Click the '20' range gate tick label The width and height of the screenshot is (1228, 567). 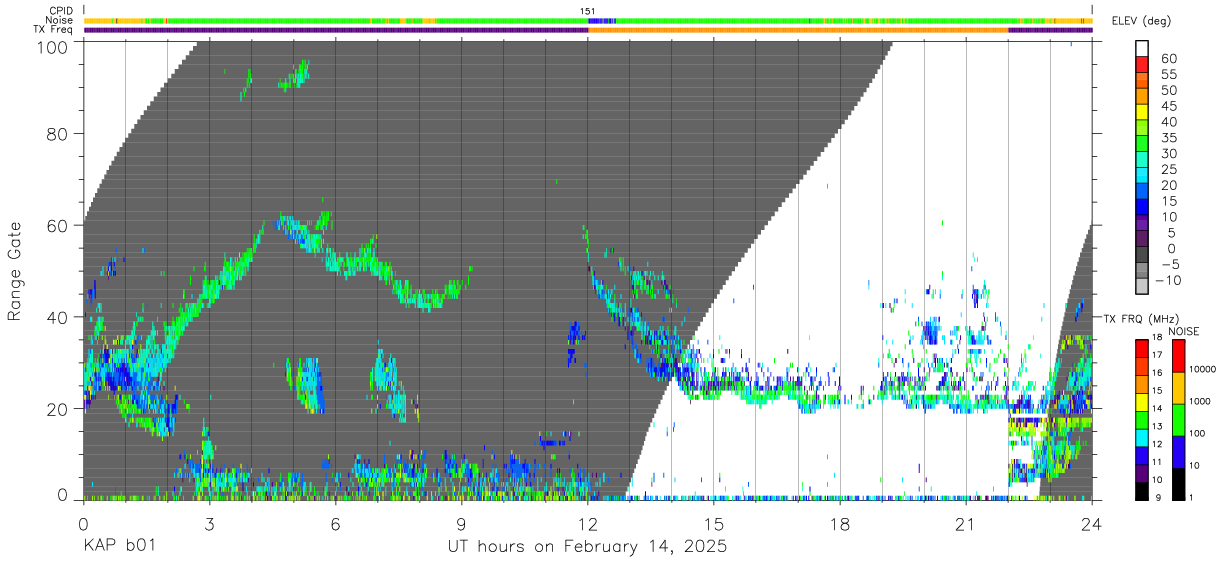click(x=58, y=409)
